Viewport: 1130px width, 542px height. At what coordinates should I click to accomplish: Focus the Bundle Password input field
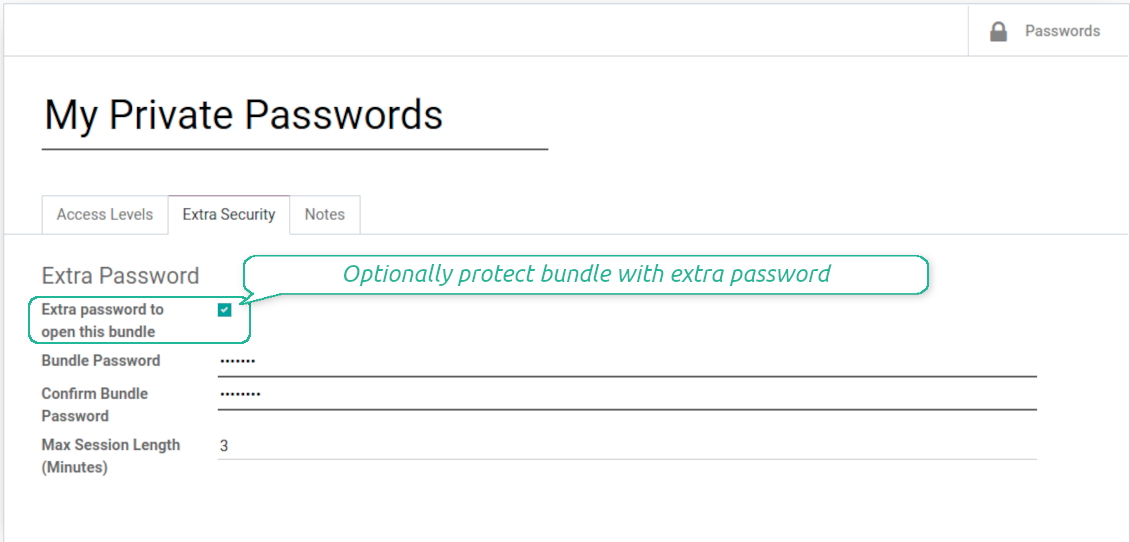click(x=626, y=360)
